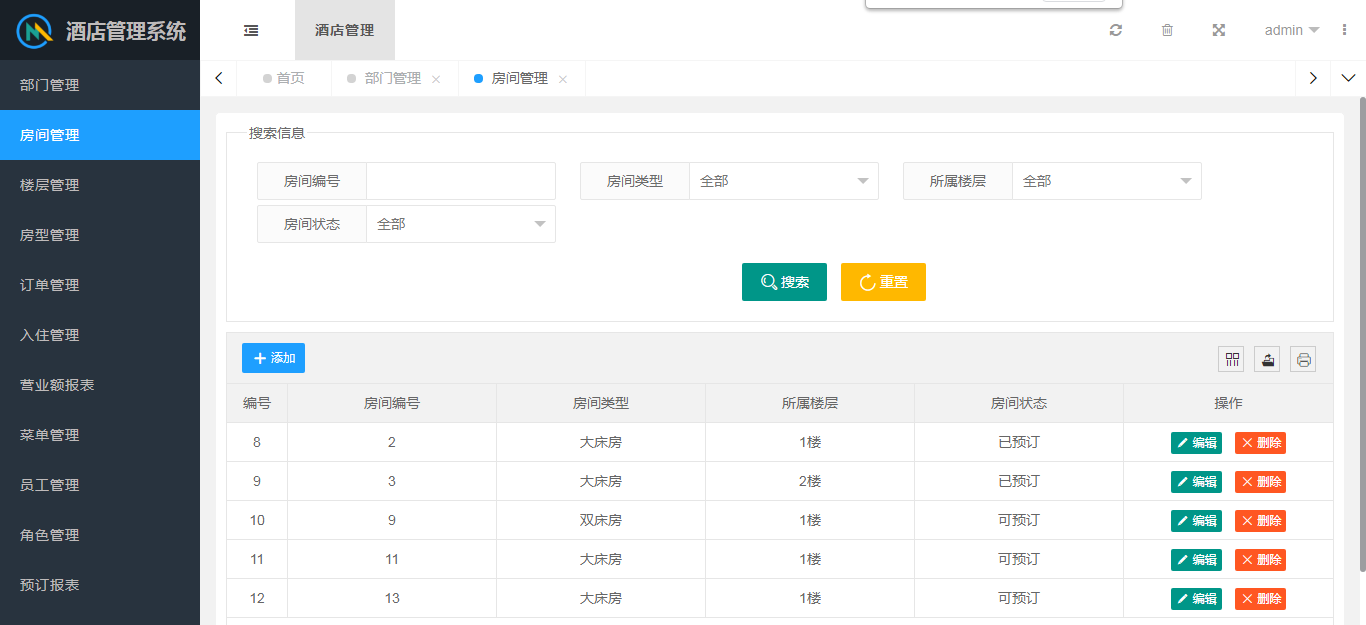
Task: Collapse the sidebar with the menu-fold icon
Action: [251, 30]
